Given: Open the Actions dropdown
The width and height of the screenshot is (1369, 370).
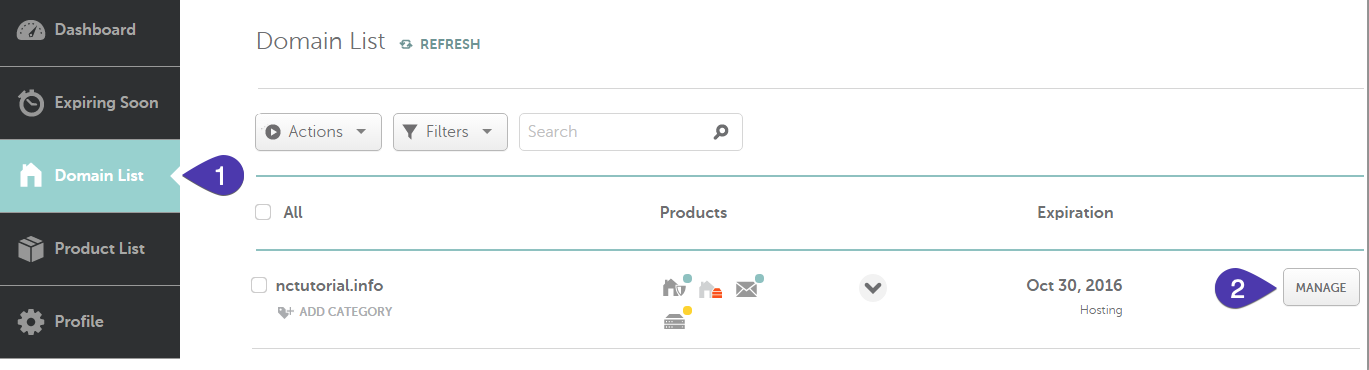Looking at the screenshot, I should click(318, 131).
